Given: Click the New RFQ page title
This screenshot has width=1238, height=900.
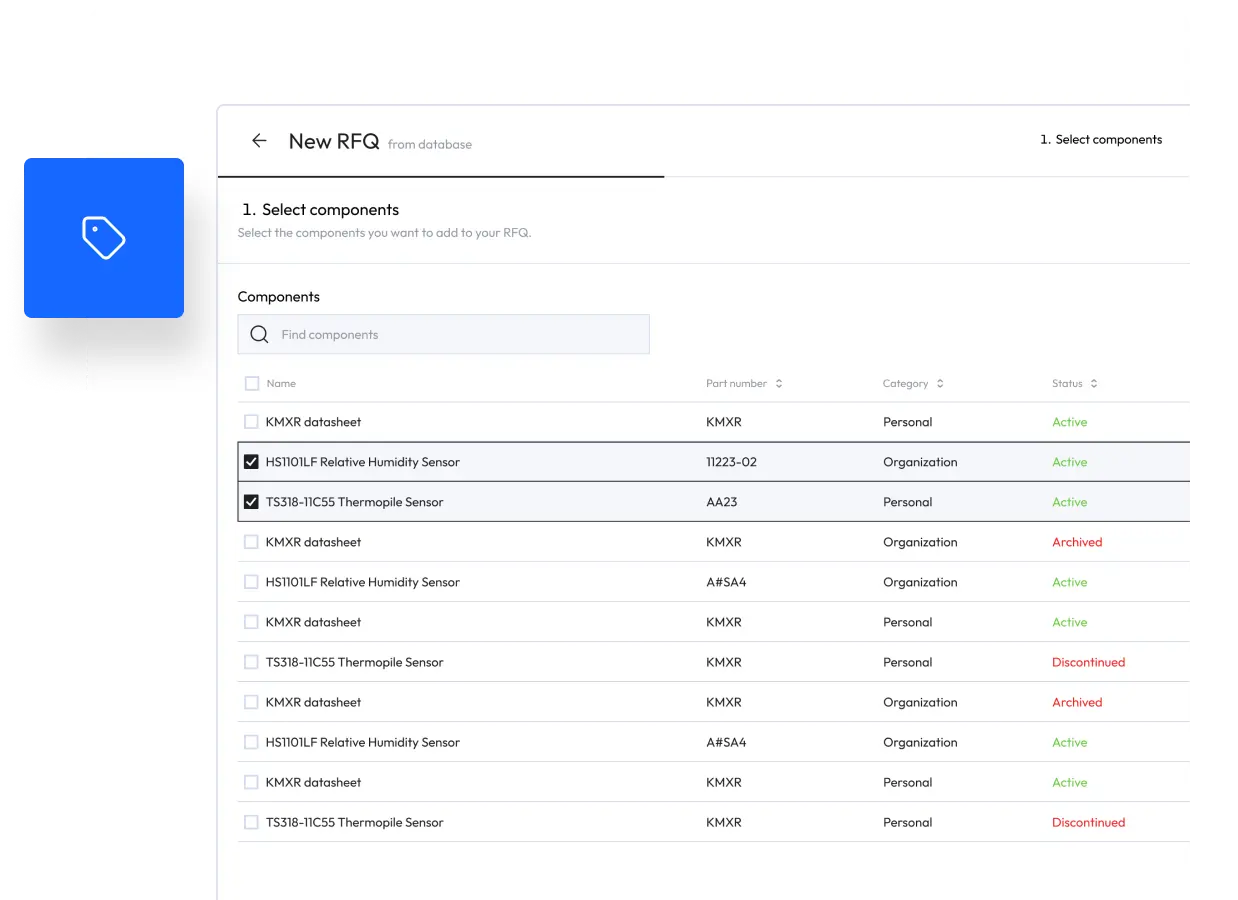Looking at the screenshot, I should [x=334, y=141].
